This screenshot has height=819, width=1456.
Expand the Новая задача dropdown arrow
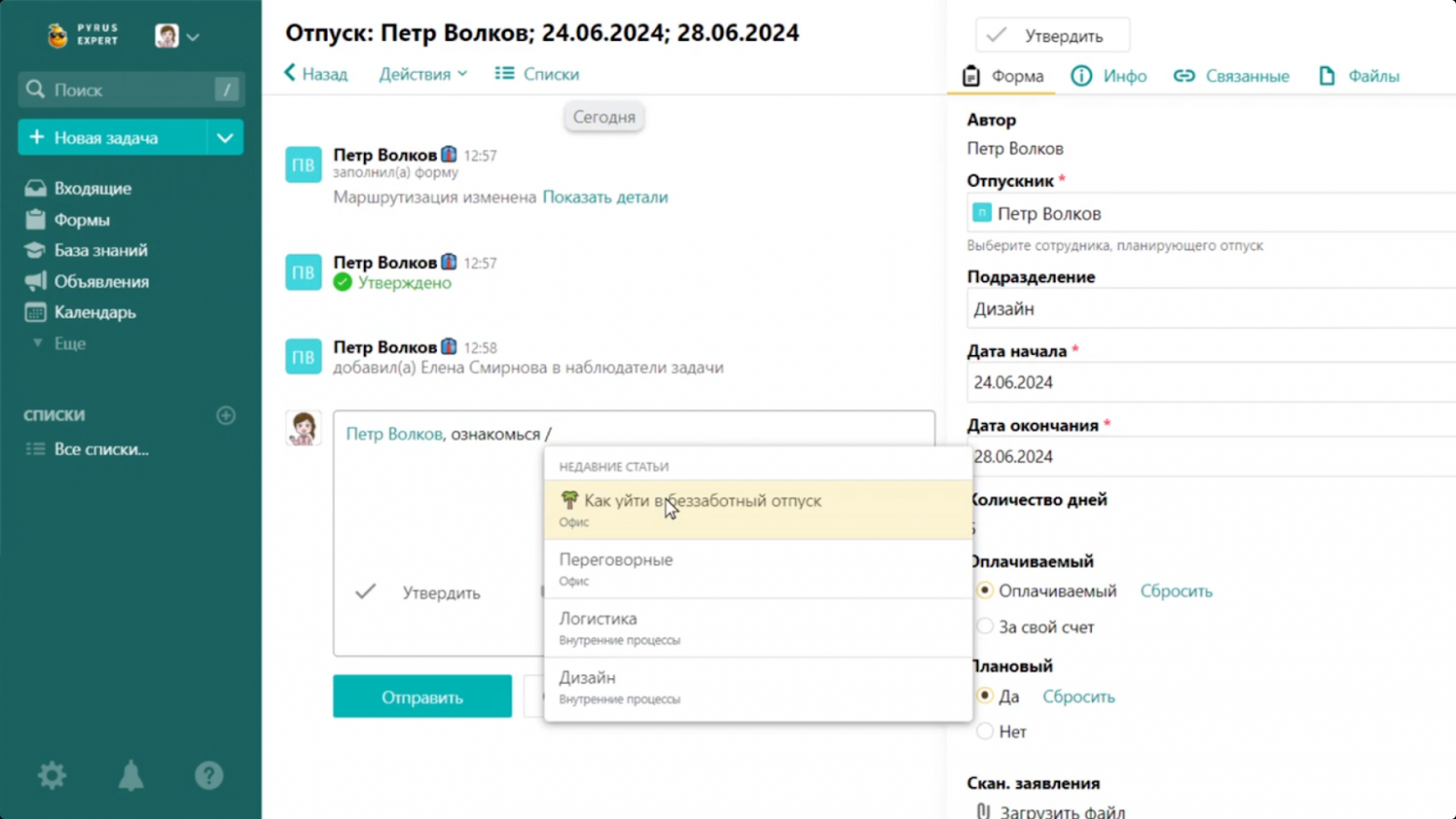[225, 138]
